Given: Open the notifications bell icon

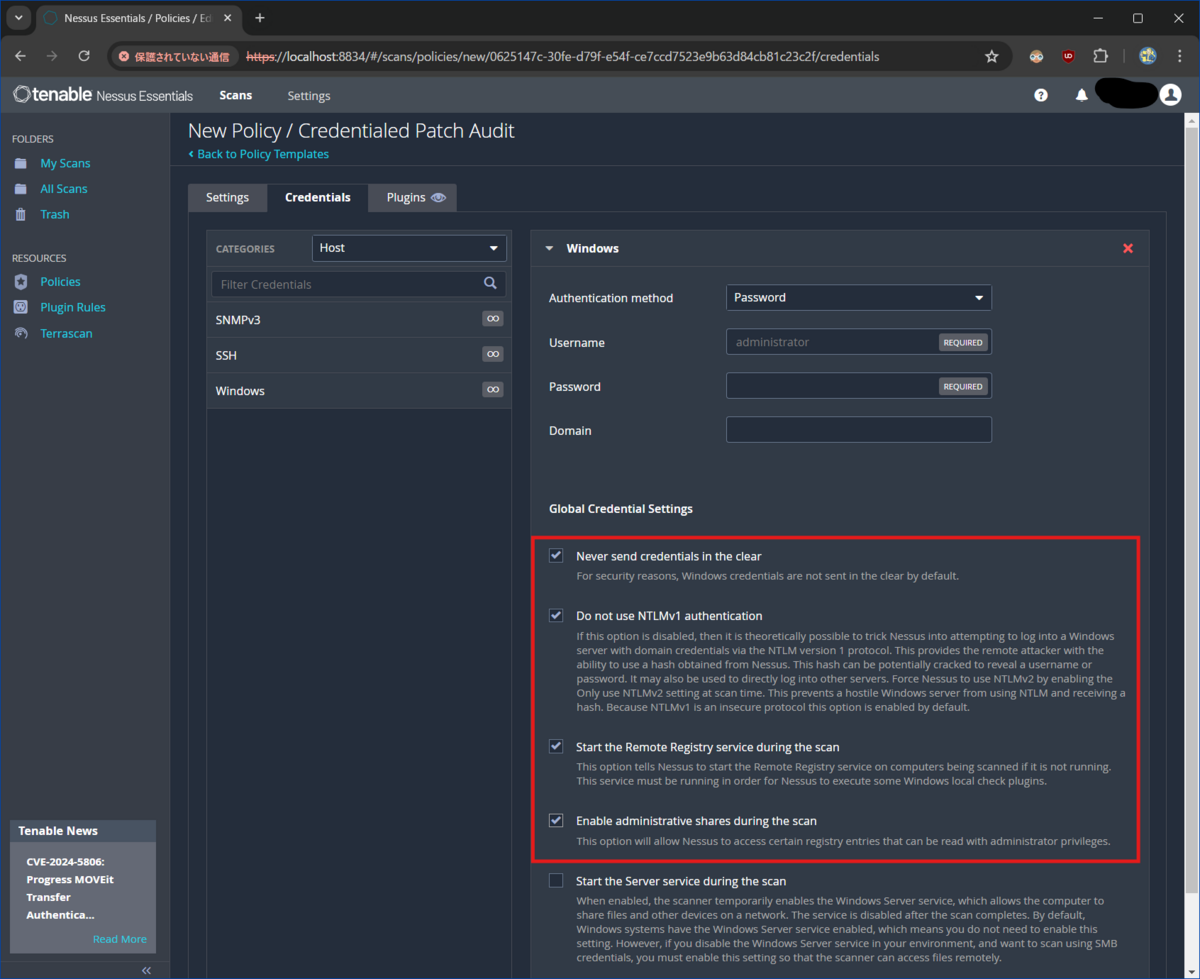Looking at the screenshot, I should 1081,95.
